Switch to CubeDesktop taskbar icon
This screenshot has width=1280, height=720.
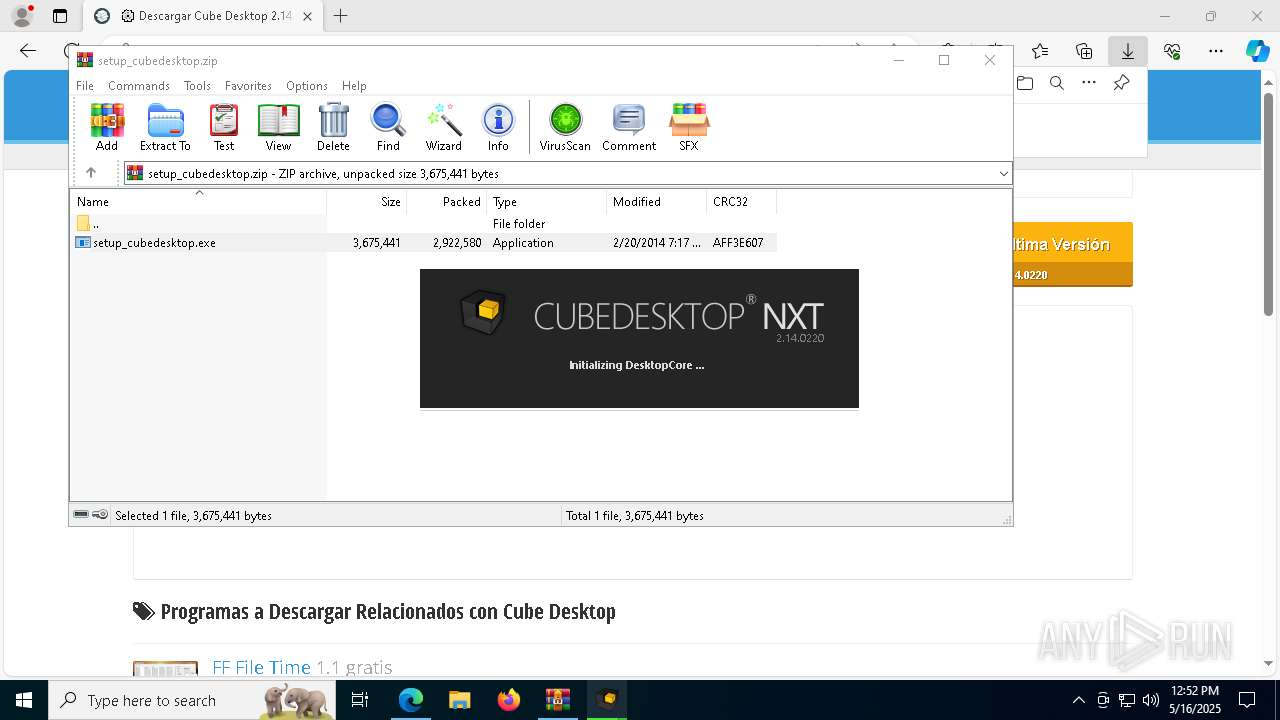pyautogui.click(x=606, y=700)
